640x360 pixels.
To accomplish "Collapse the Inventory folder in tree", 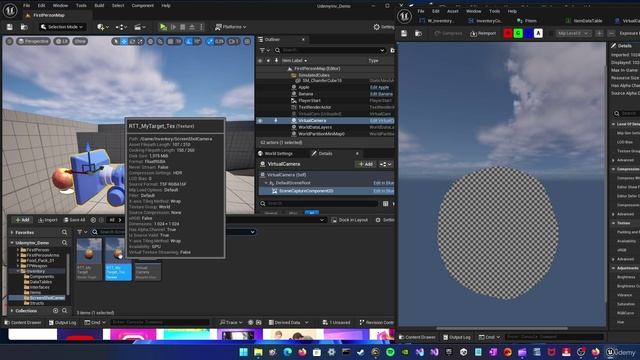I will [18, 271].
